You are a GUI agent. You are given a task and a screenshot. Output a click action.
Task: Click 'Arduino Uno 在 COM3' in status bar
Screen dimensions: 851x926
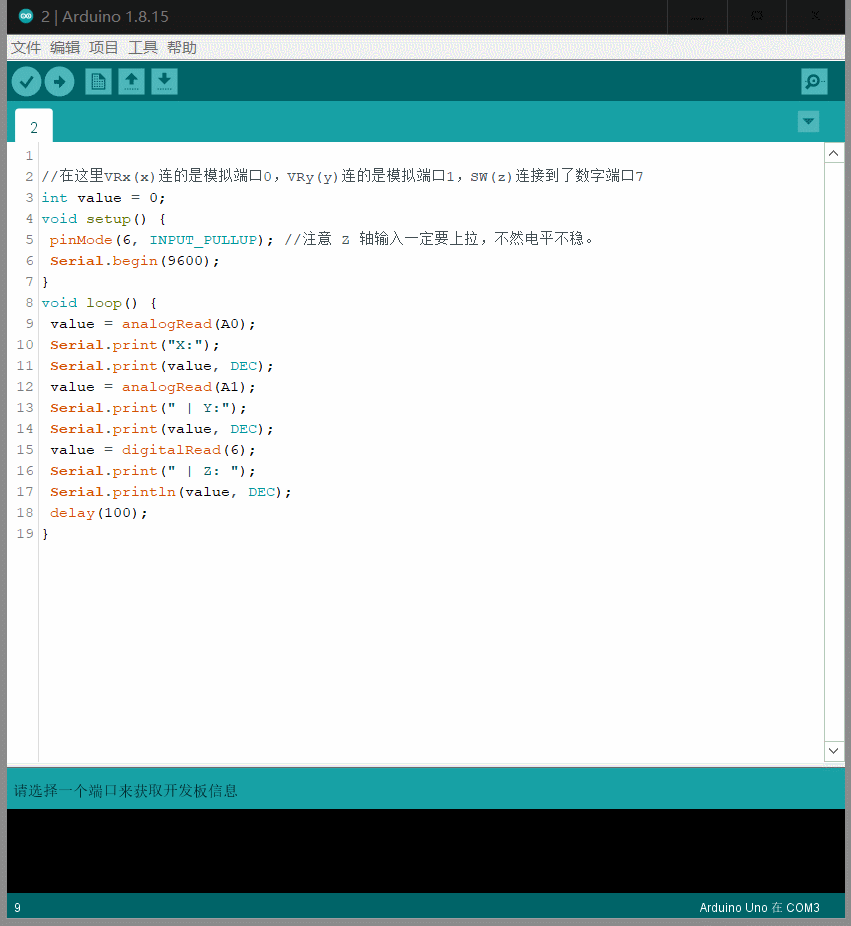pyautogui.click(x=759, y=908)
